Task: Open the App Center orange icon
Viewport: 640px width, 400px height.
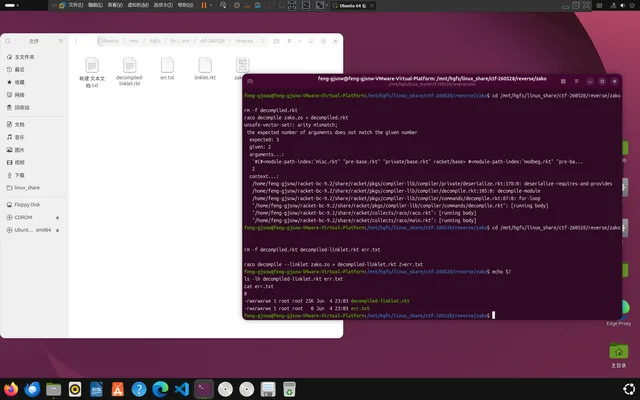Action: (x=118, y=389)
